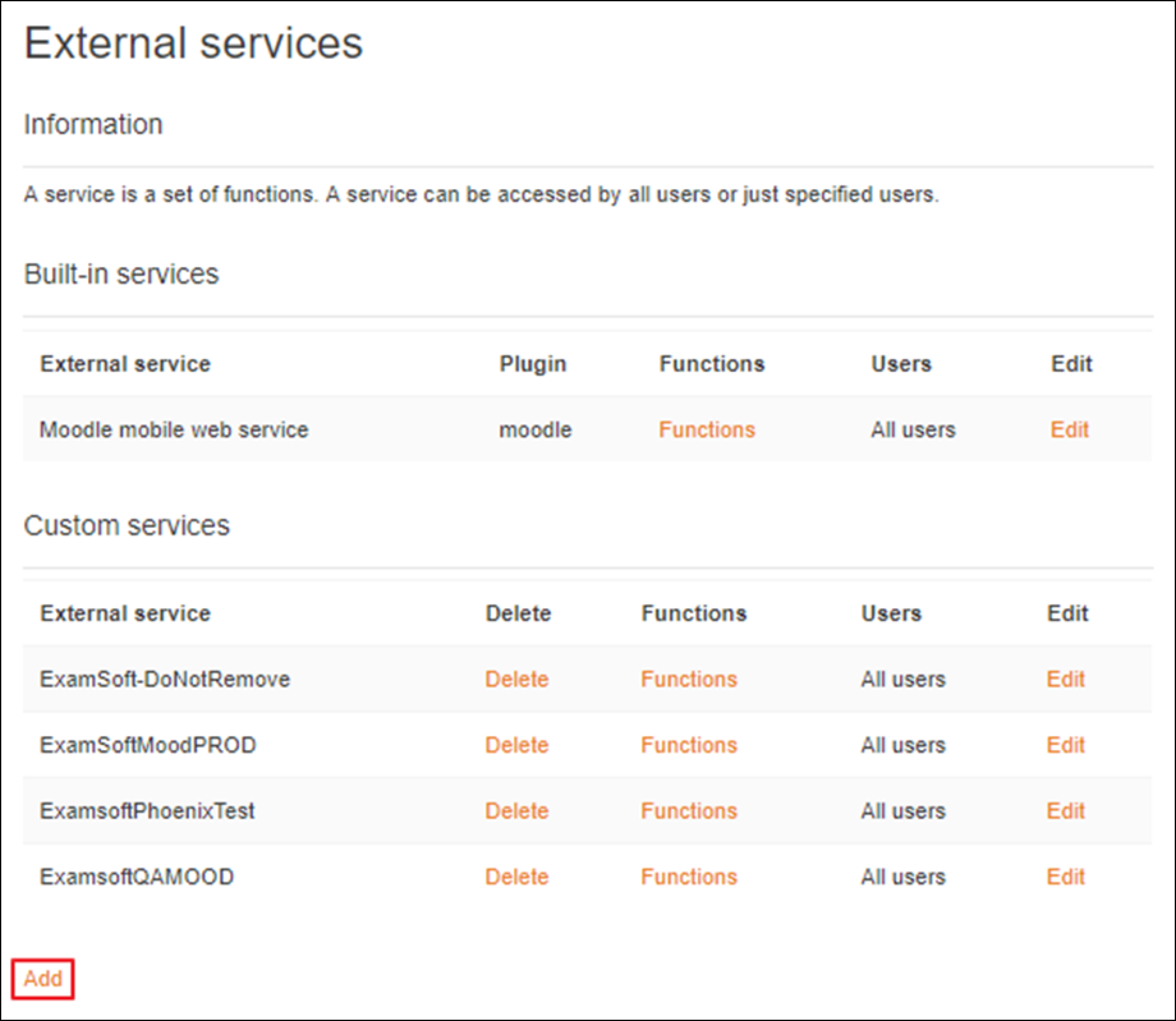Edit the ExamsoftPhoenixTest service
Viewport: 1176px width, 1021px height.
(x=1065, y=810)
